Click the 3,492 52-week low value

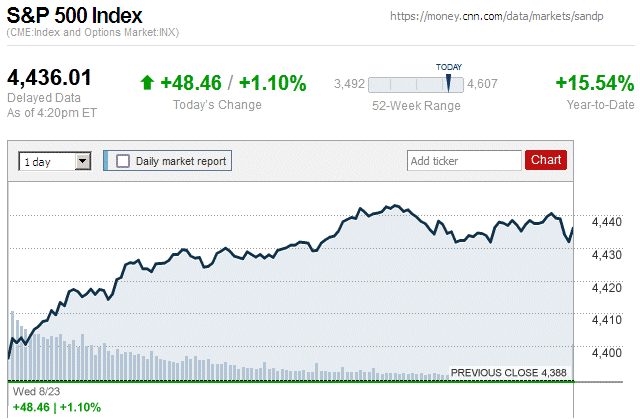pyautogui.click(x=349, y=84)
